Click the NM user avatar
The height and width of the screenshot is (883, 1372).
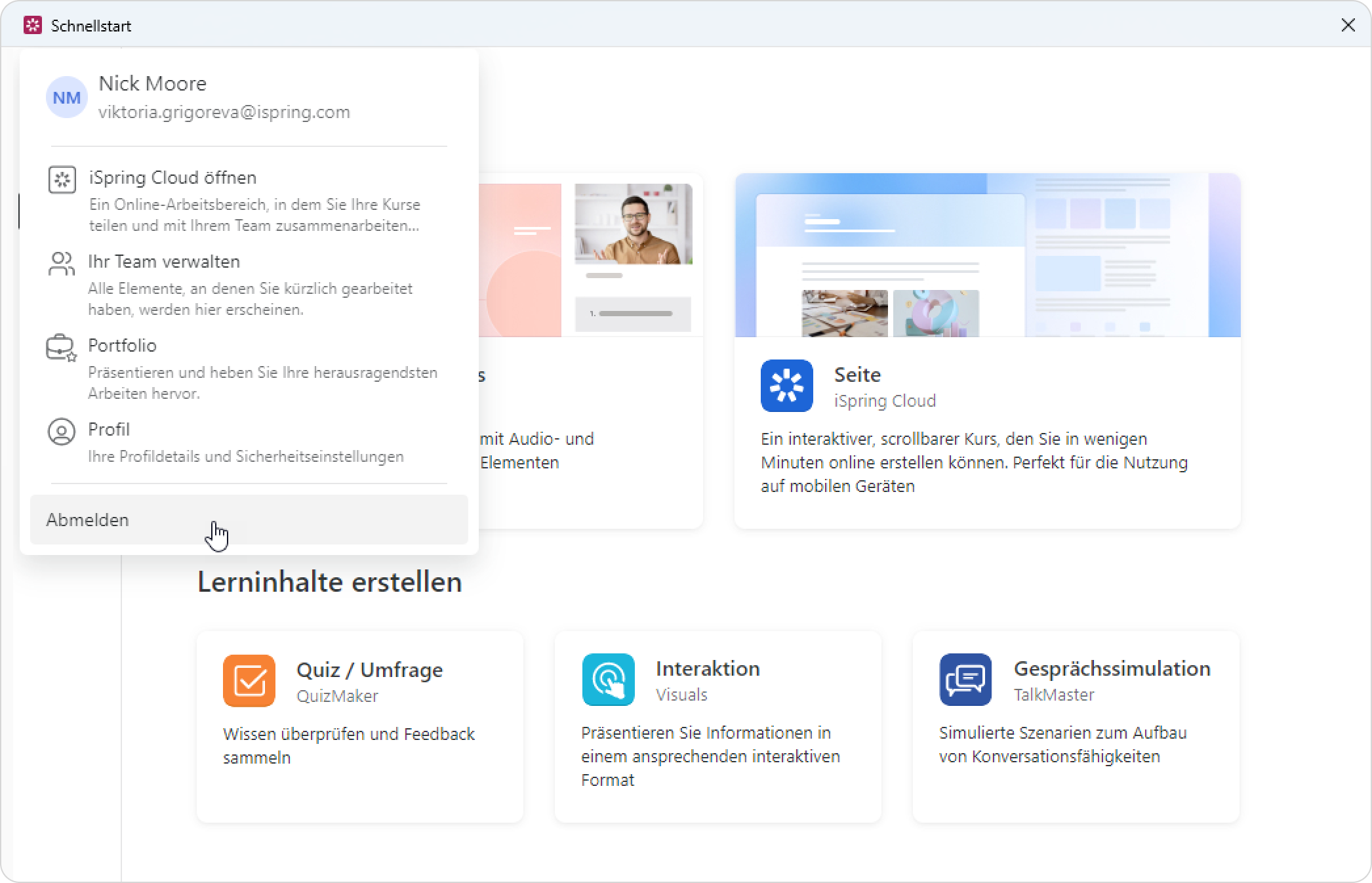(67, 97)
